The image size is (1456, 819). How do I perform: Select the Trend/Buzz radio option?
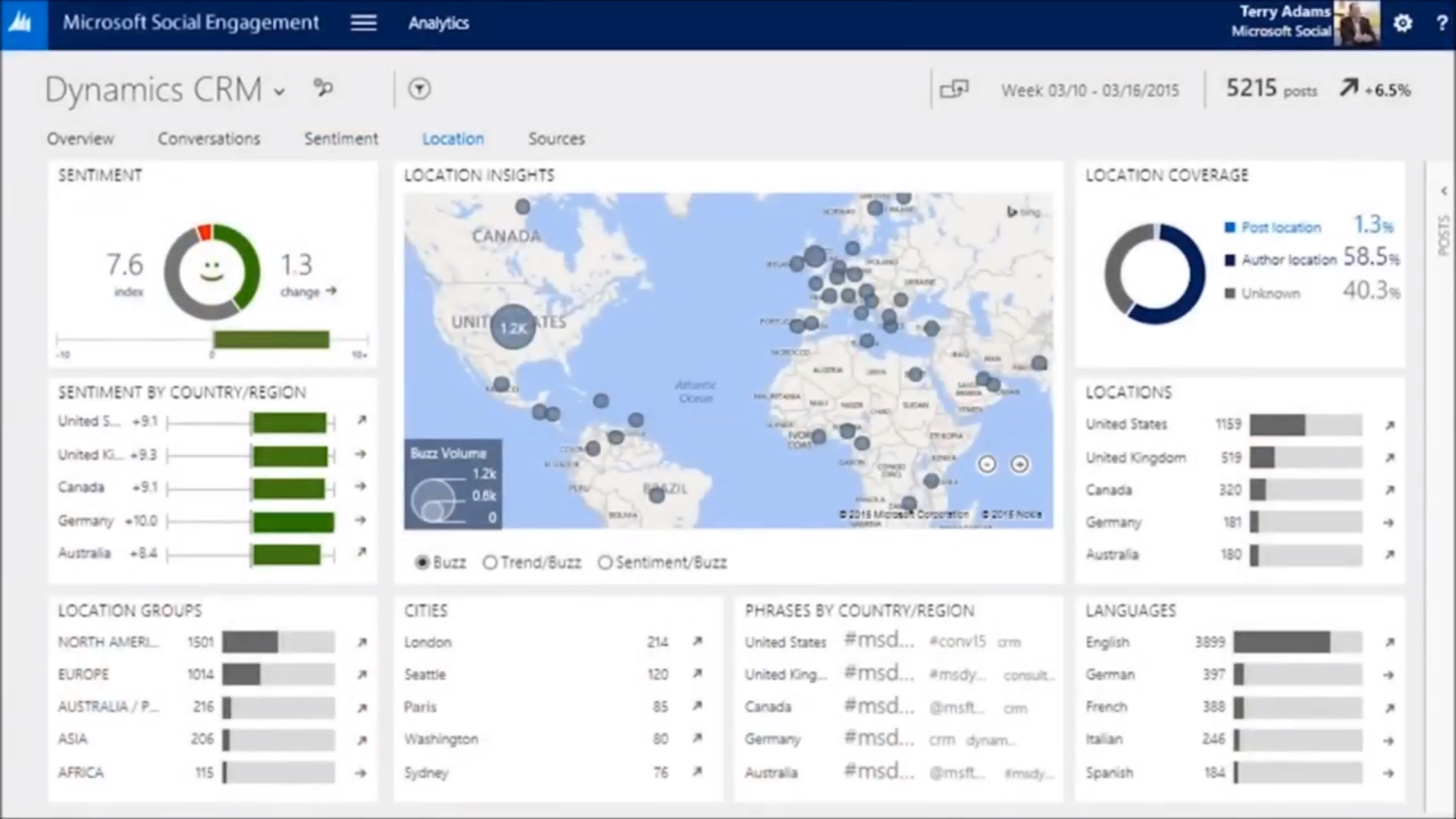[490, 563]
